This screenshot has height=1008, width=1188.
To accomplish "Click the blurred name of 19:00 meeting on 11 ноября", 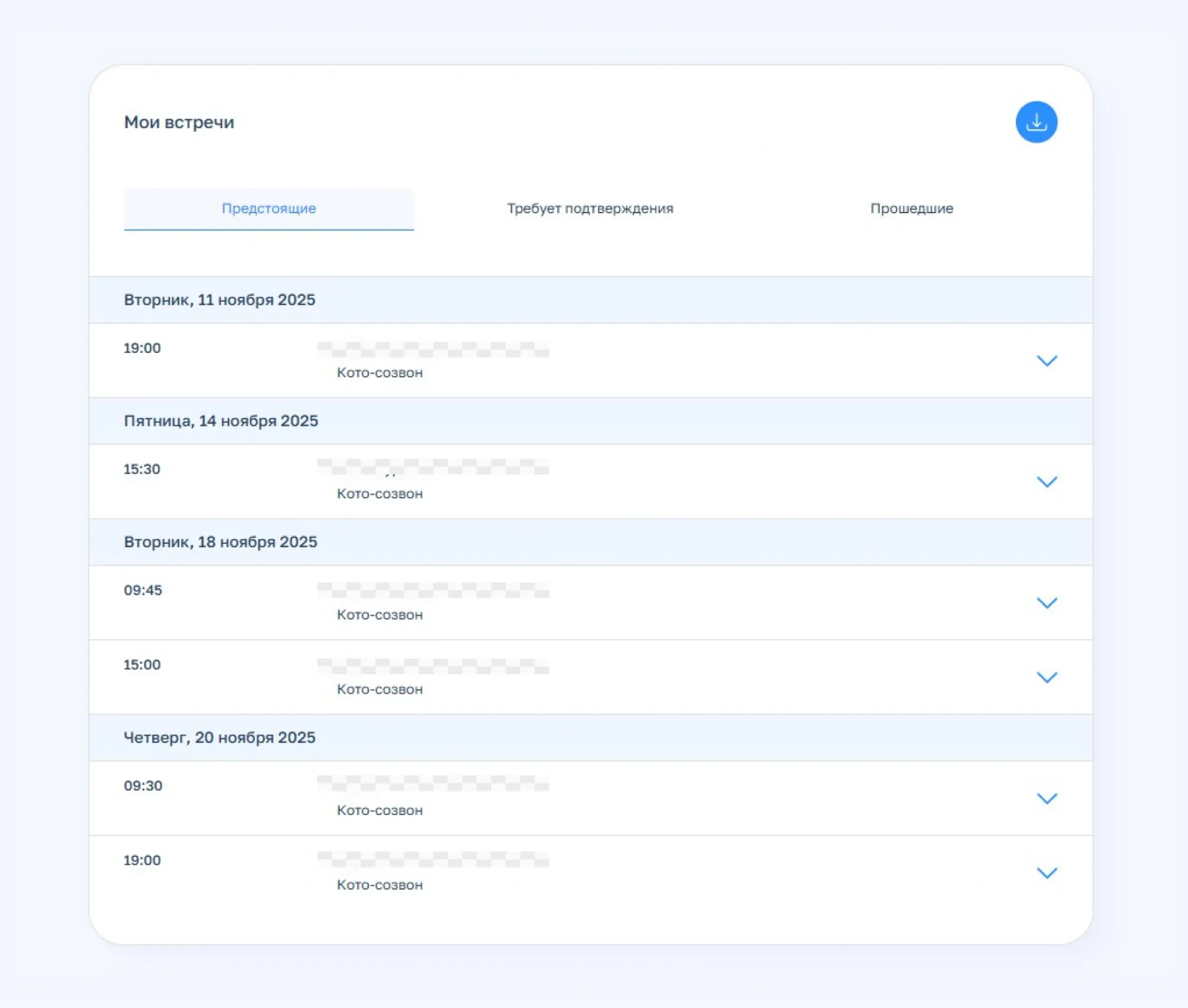I will 432,349.
